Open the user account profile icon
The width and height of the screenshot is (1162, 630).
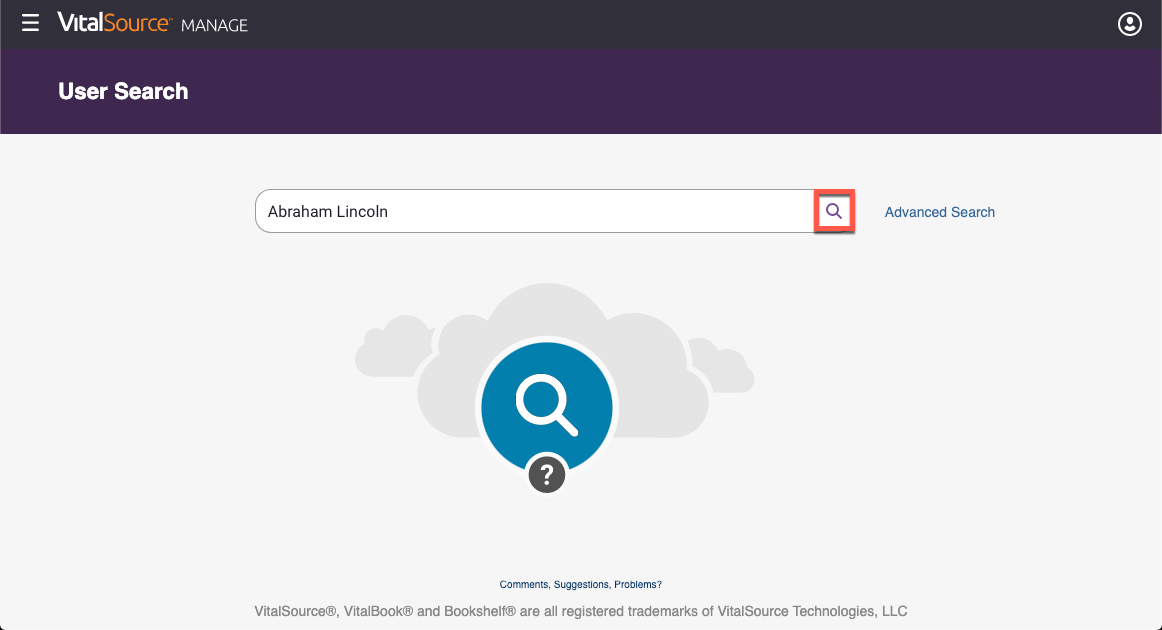click(1129, 24)
